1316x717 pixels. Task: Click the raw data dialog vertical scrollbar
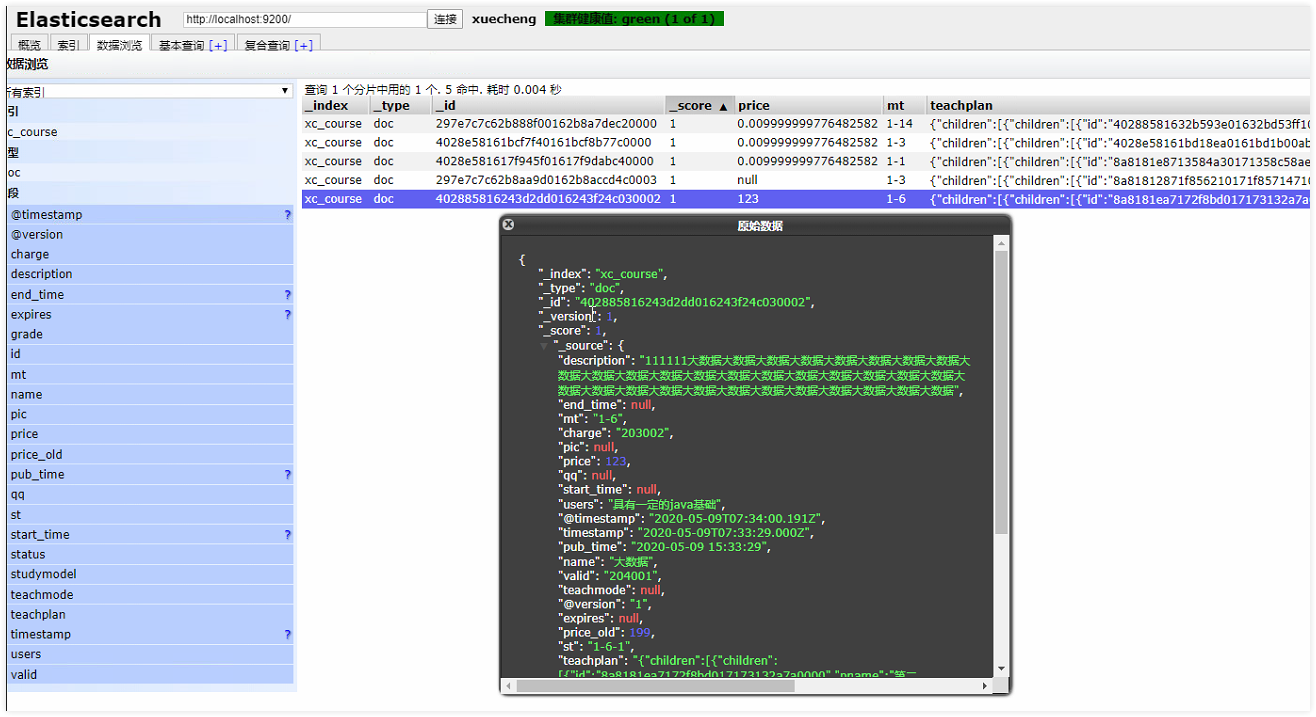pos(1002,390)
